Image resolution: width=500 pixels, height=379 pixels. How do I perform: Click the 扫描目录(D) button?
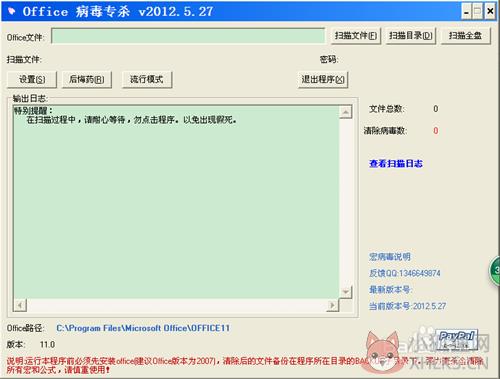coord(411,36)
